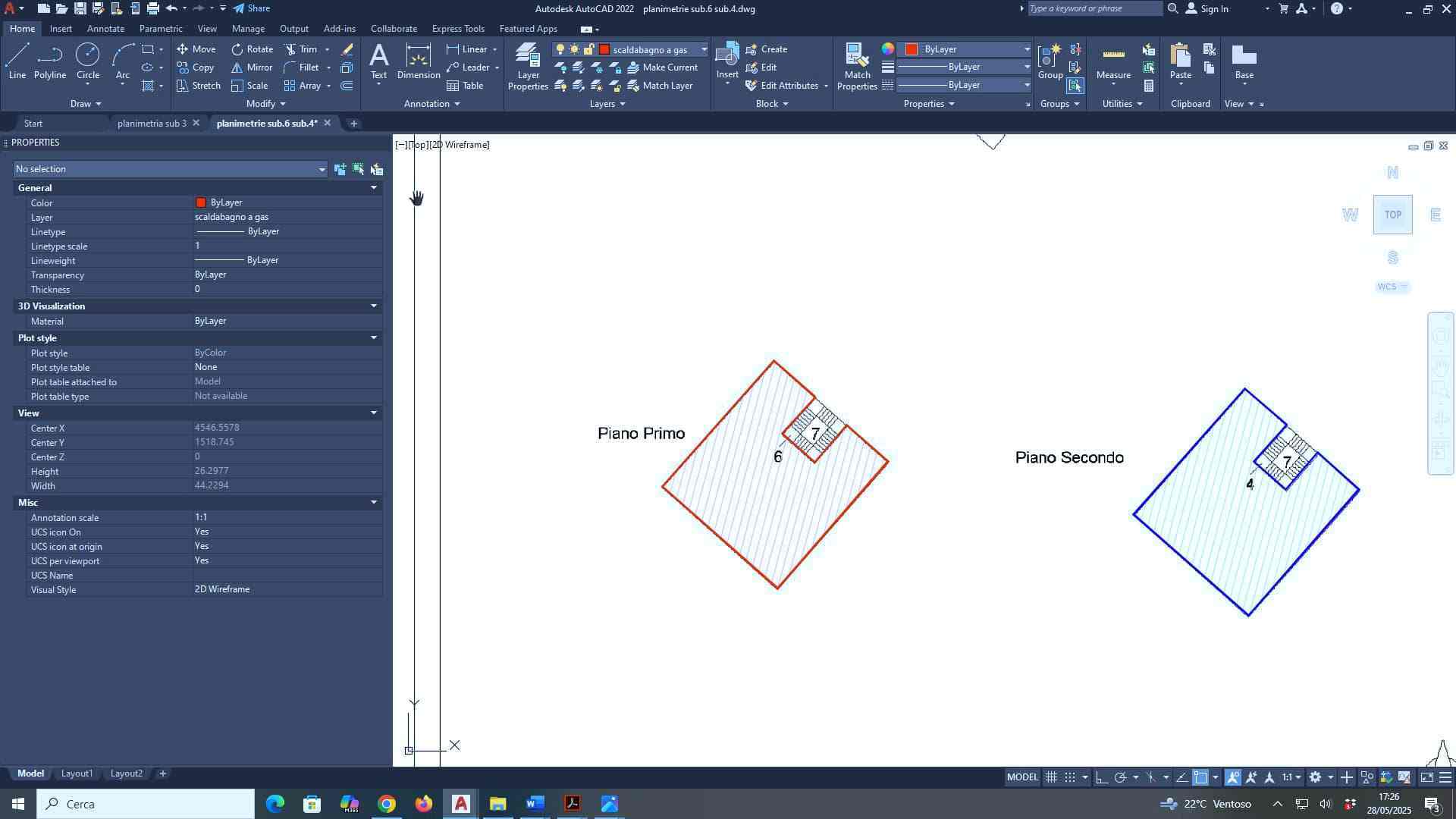Screen dimensions: 1456x819
Task: Toggle object snap in status bar
Action: click(x=1200, y=777)
